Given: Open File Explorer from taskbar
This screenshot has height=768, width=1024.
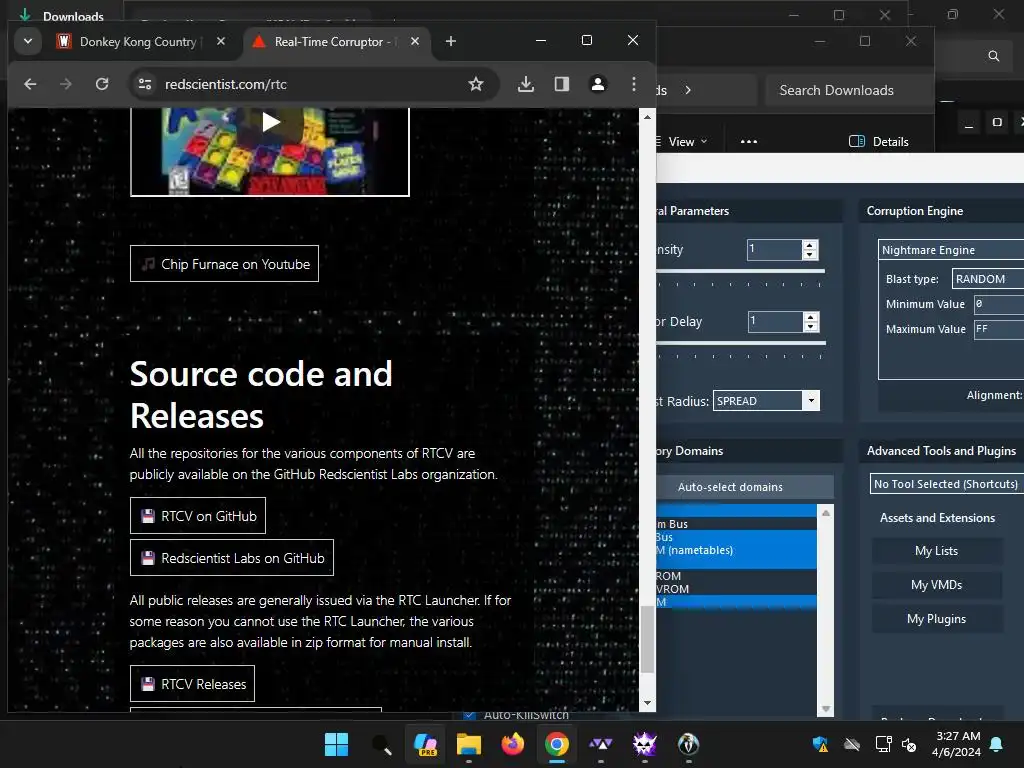Looking at the screenshot, I should 469,744.
